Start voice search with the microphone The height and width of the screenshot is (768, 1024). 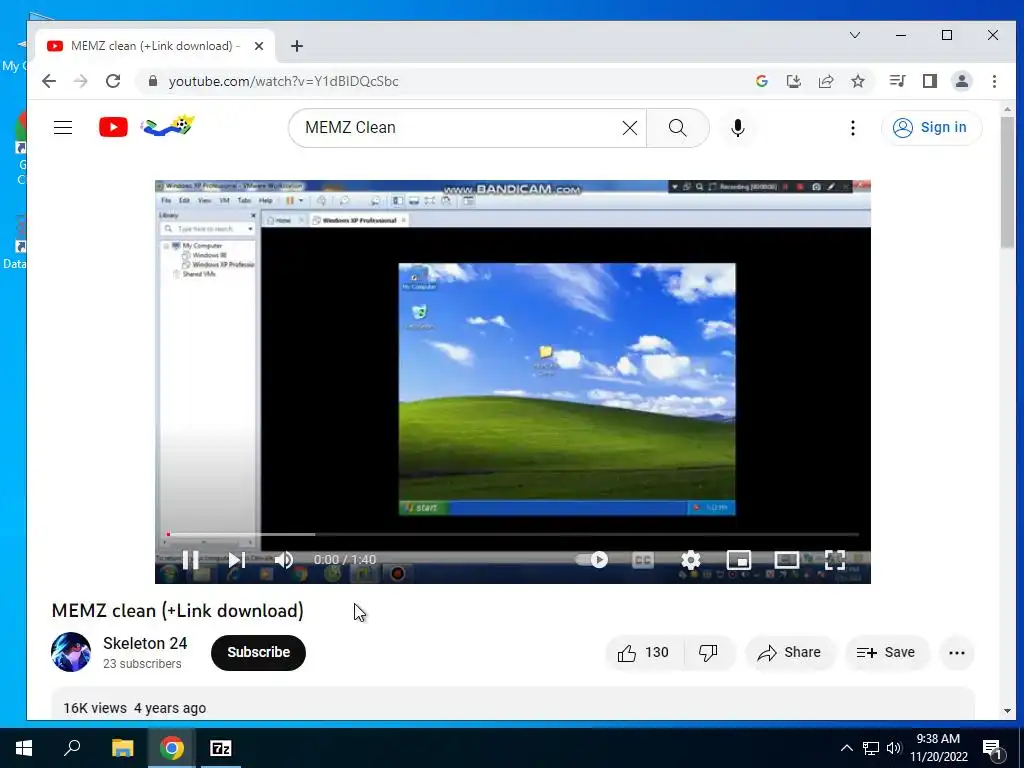click(738, 128)
